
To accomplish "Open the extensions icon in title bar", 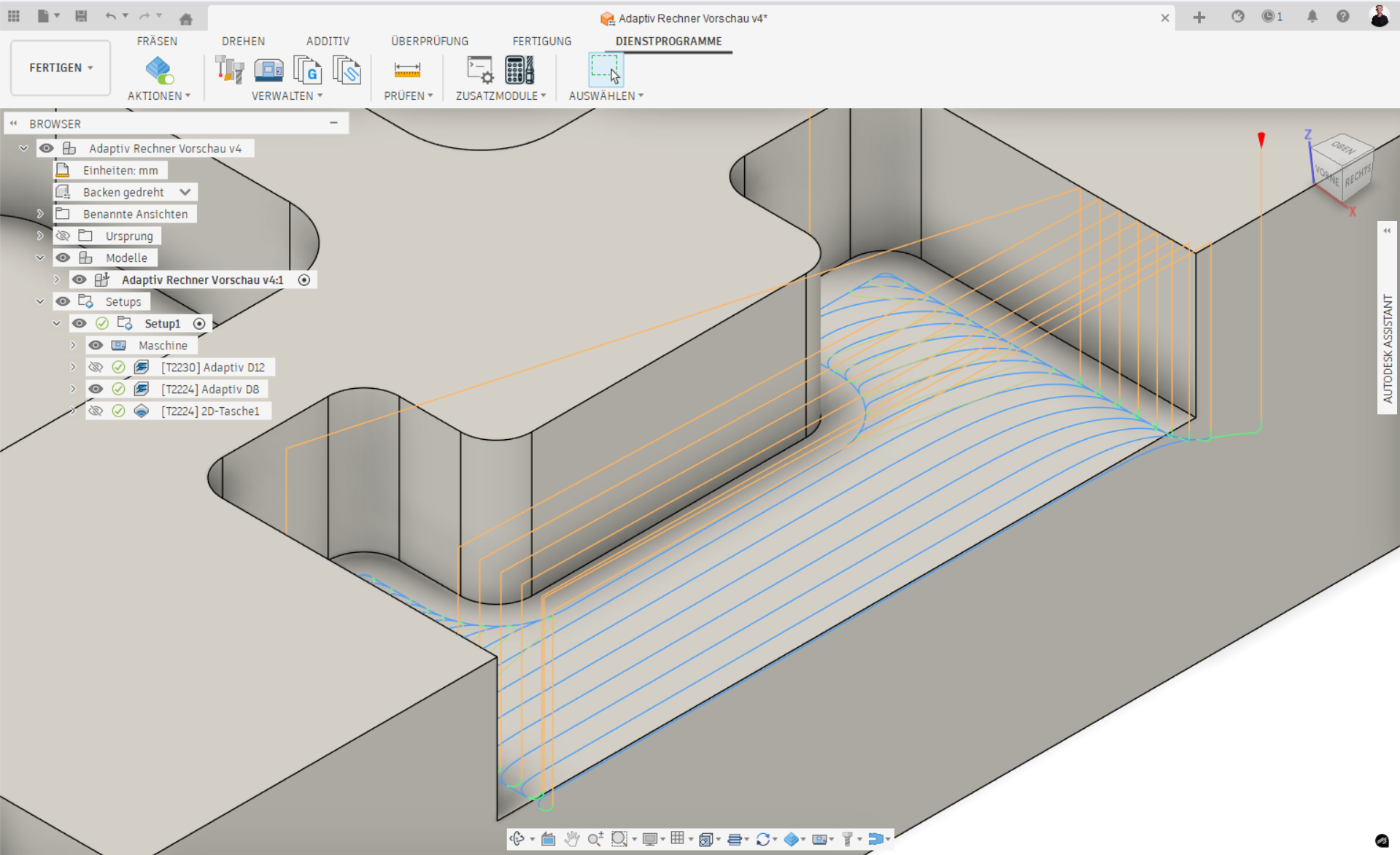I will tap(1238, 16).
